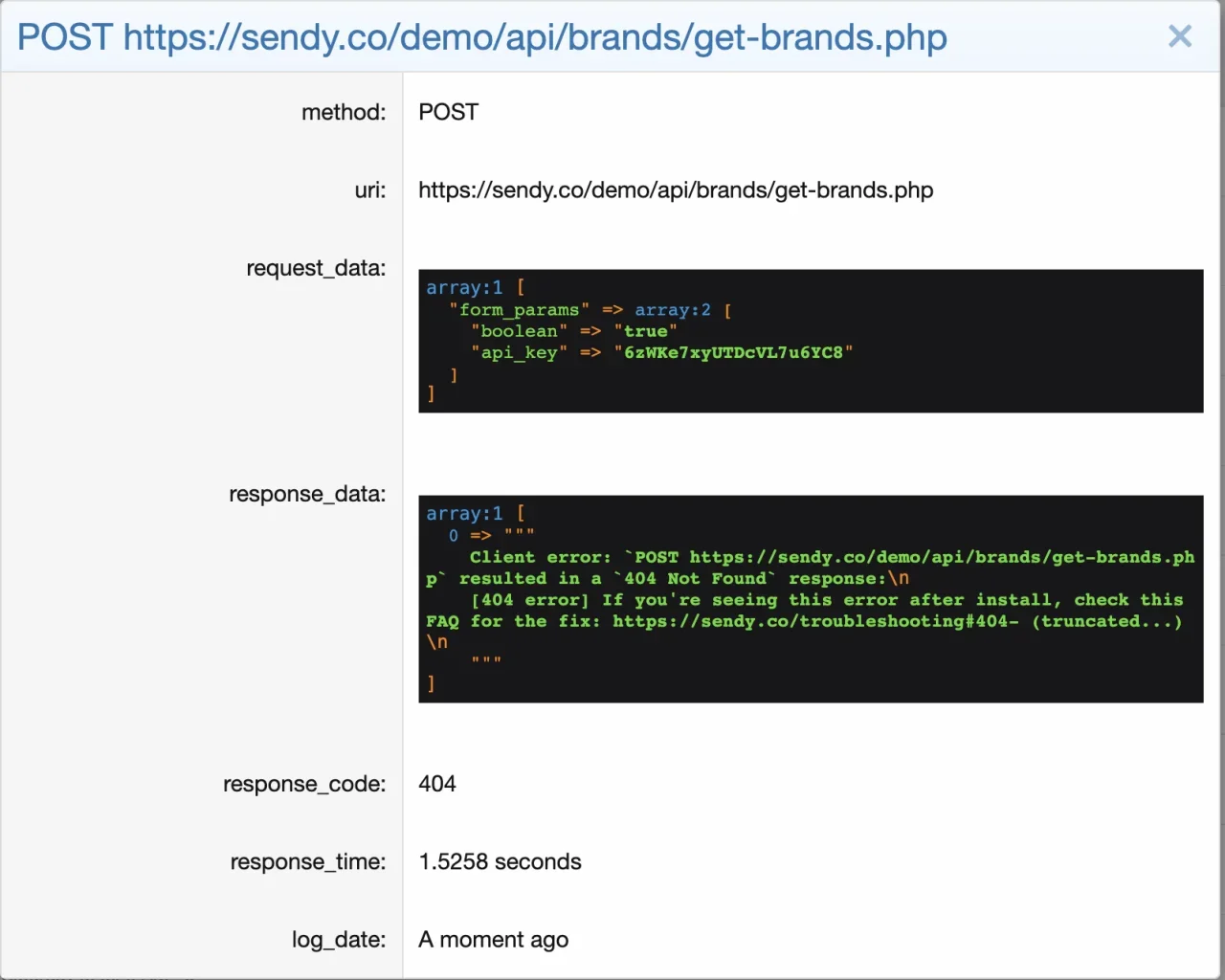Click the 'uri:' label

[370, 189]
